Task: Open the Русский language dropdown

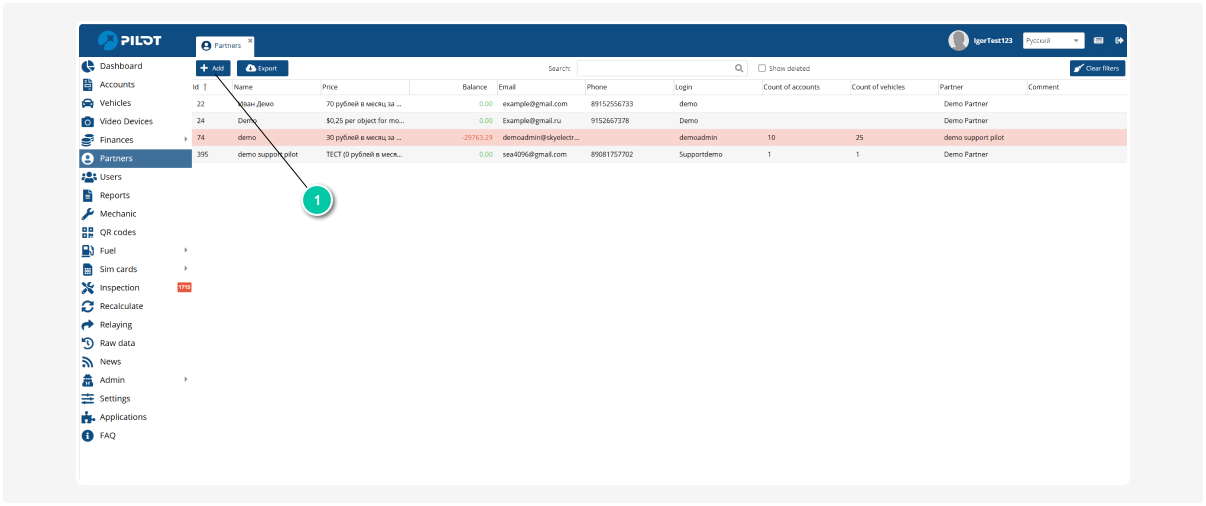Action: (1053, 41)
